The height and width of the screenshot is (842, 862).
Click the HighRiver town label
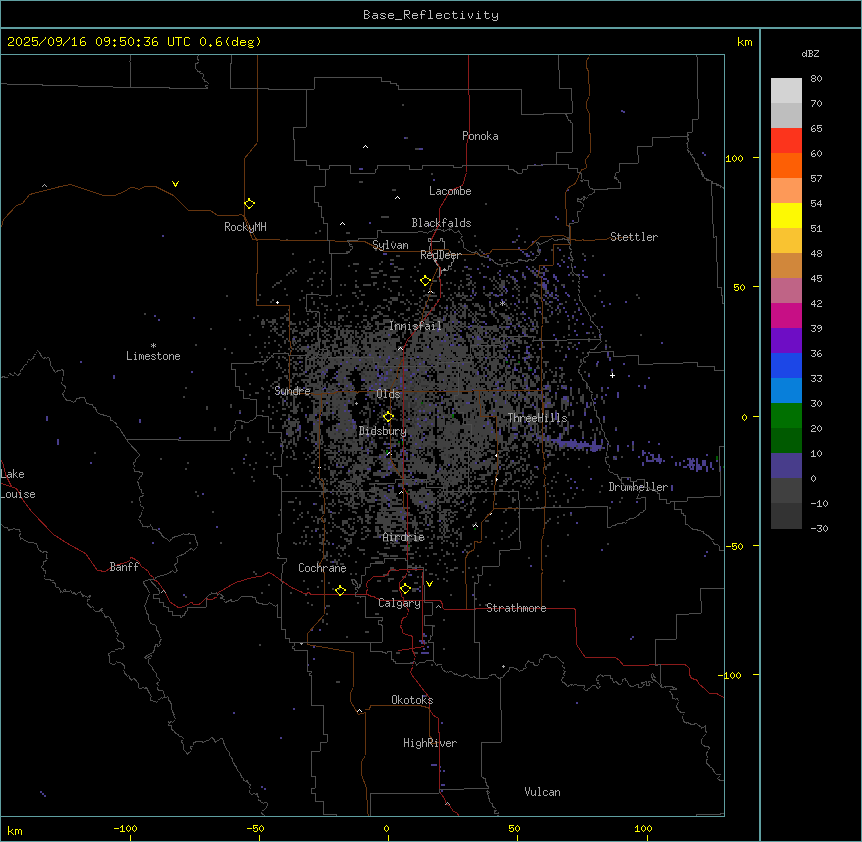430,743
